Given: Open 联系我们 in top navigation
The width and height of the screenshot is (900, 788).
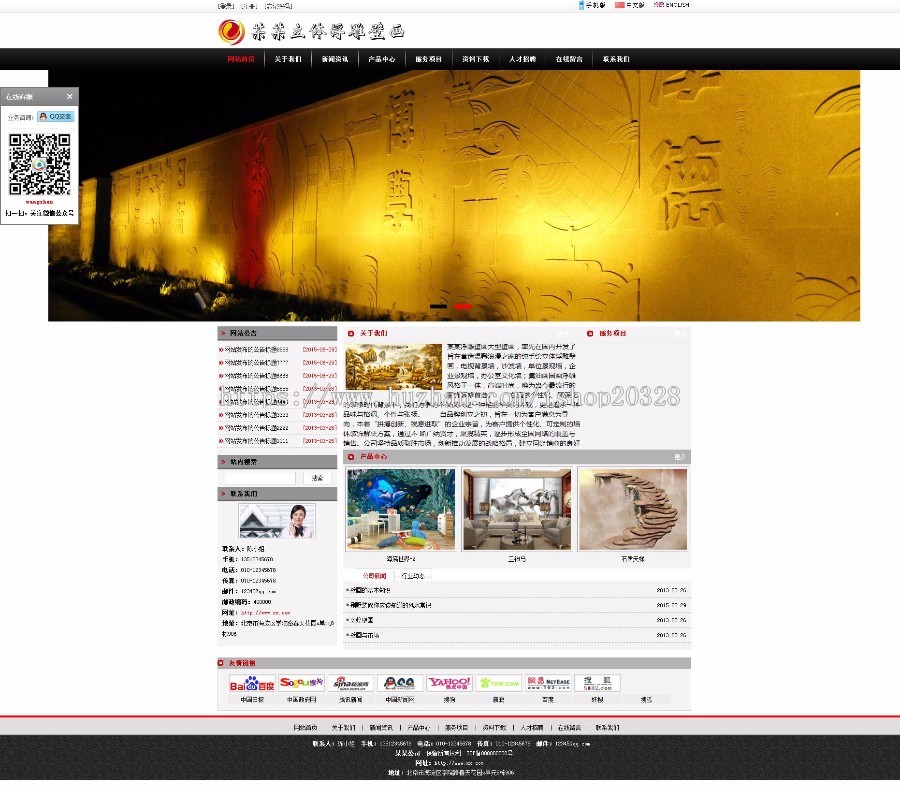Looking at the screenshot, I should pyautogui.click(x=616, y=59).
